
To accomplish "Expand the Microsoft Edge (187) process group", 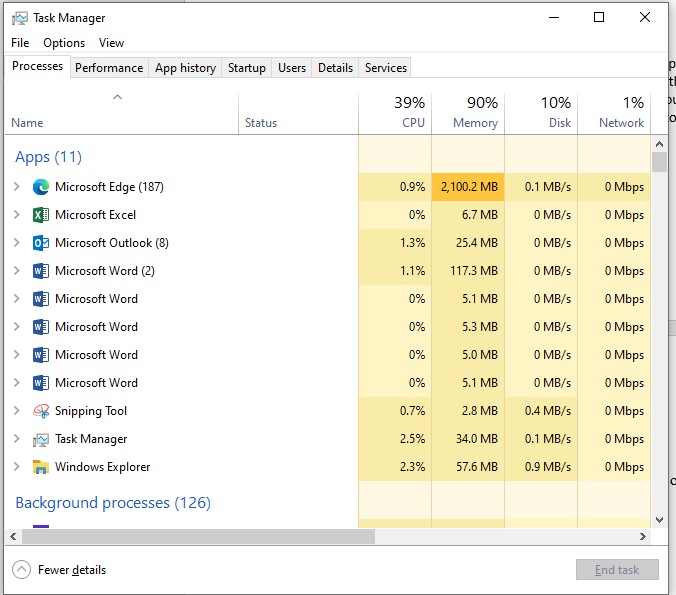I will click(16, 187).
